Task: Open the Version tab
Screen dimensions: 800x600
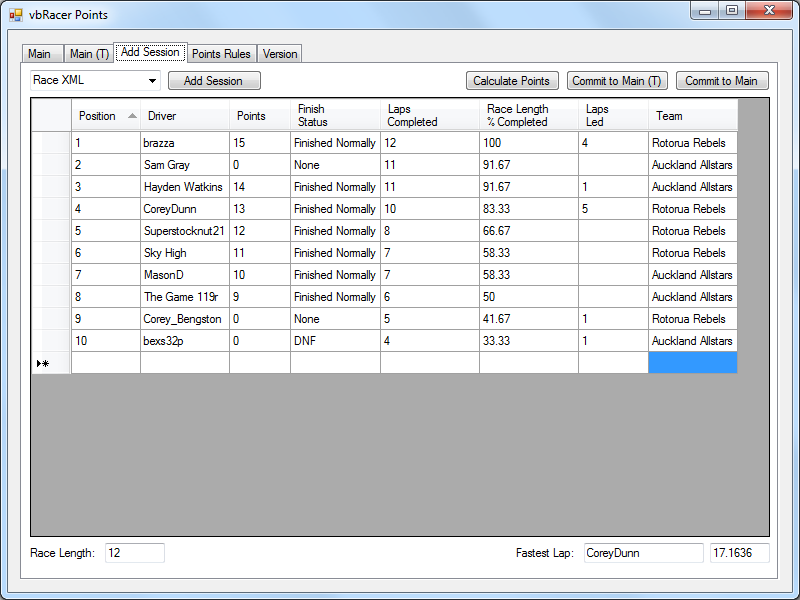Action: coord(280,54)
